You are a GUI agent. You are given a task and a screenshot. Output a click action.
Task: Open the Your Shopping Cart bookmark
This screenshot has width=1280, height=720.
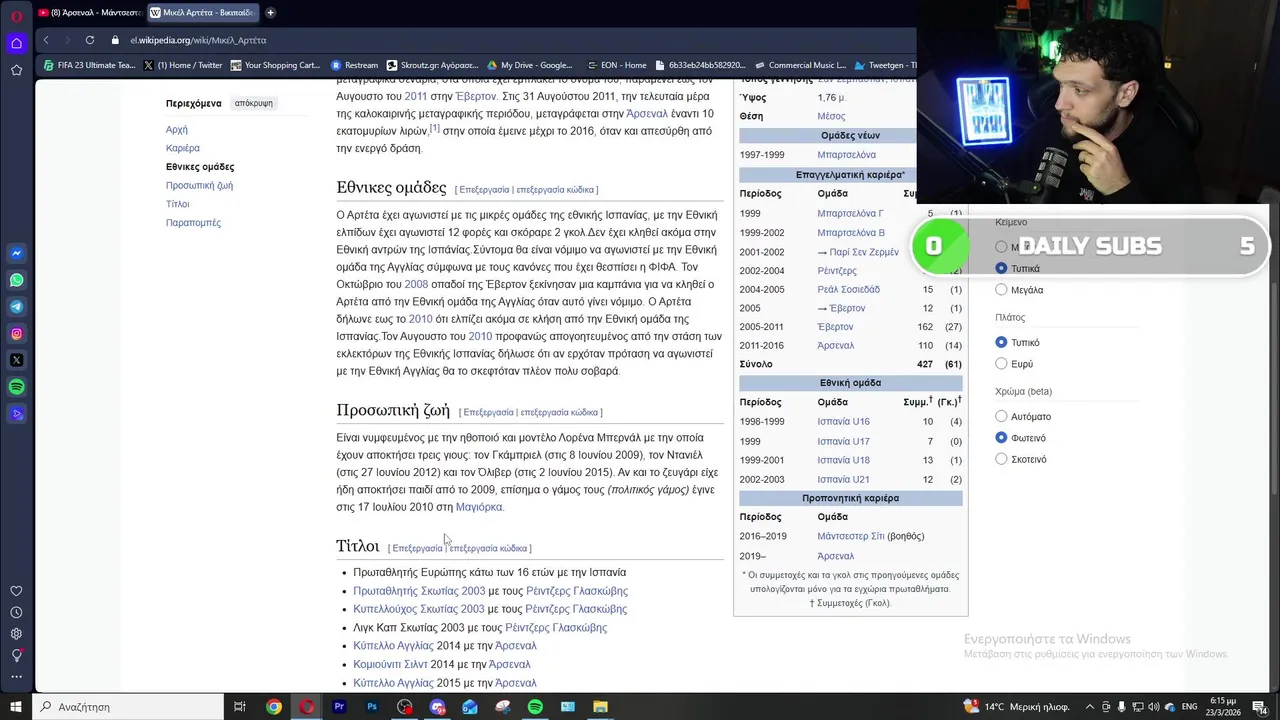(275, 65)
